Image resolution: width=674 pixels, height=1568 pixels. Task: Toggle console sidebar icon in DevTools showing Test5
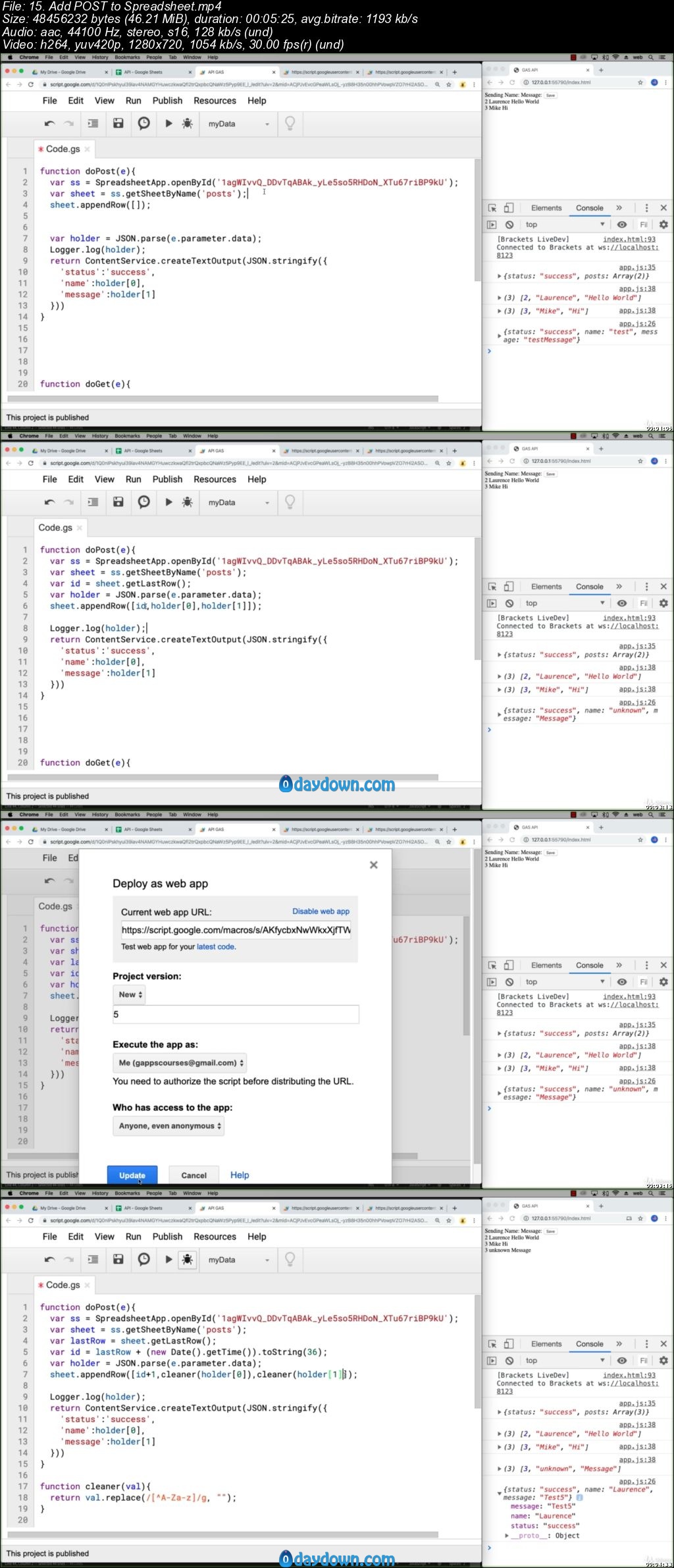pos(492,1360)
